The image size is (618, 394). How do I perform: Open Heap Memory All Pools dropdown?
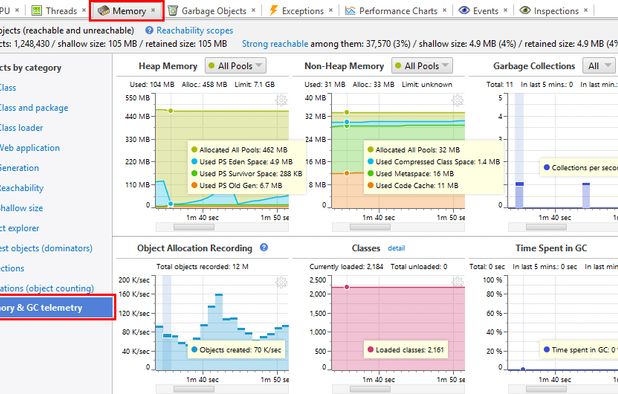(235, 66)
